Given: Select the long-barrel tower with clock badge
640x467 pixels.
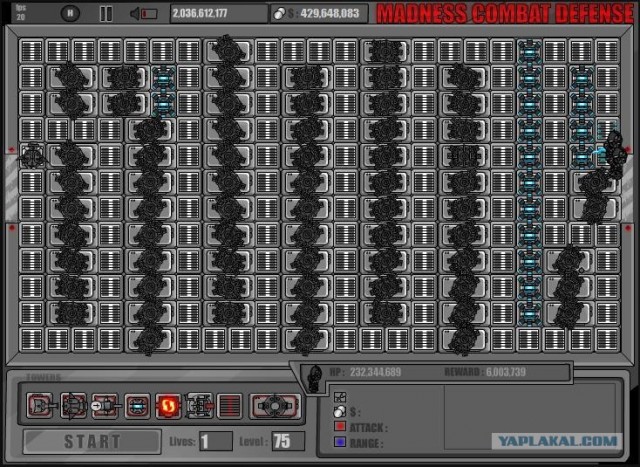Looking at the screenshot, I should [105, 406].
